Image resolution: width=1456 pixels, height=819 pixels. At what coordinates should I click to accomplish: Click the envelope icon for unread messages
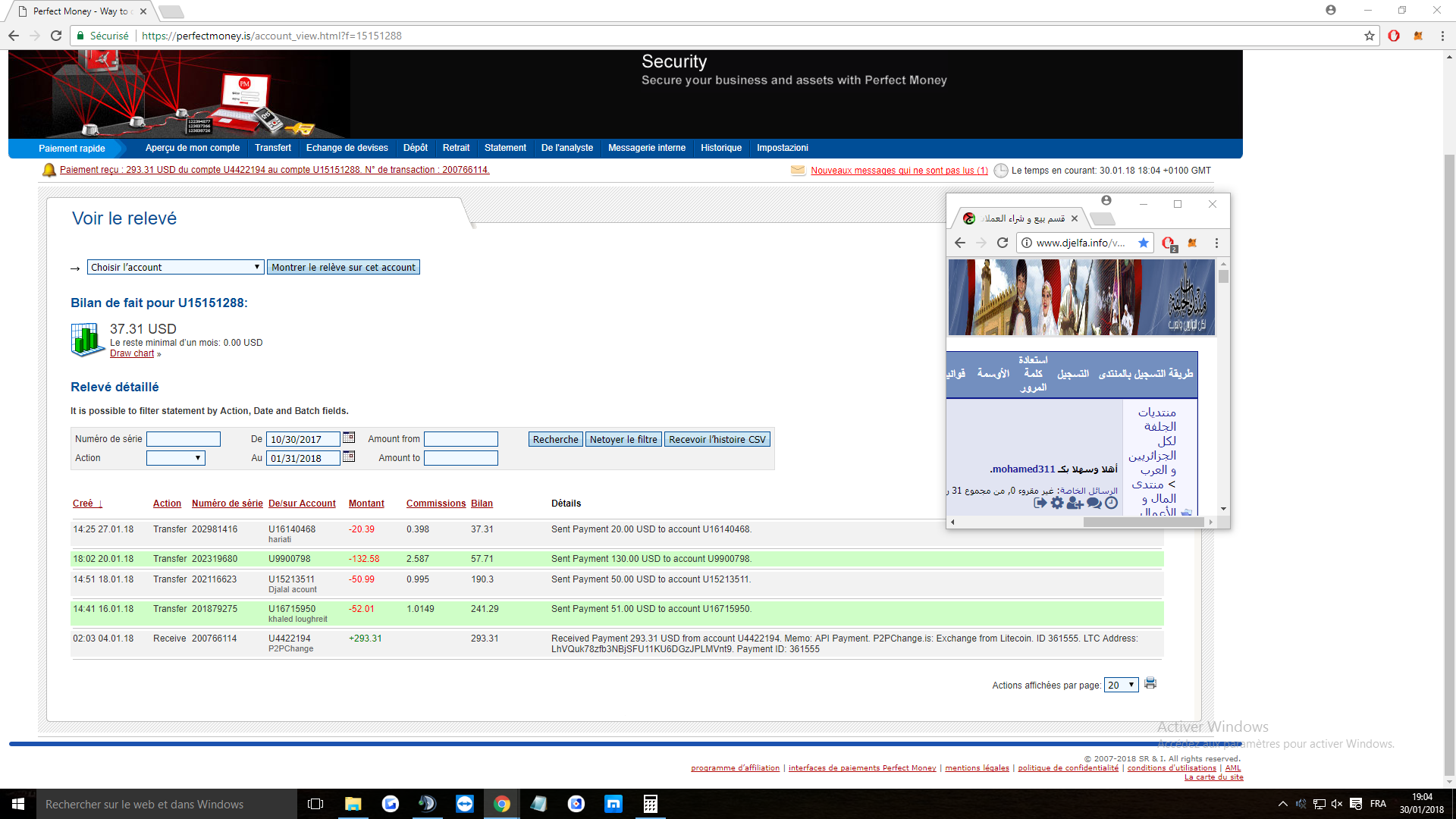798,171
